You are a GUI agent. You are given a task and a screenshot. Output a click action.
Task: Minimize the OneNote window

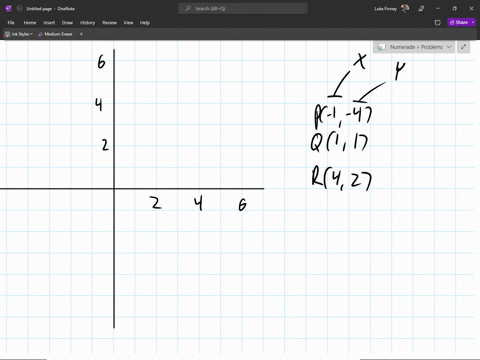point(438,9)
